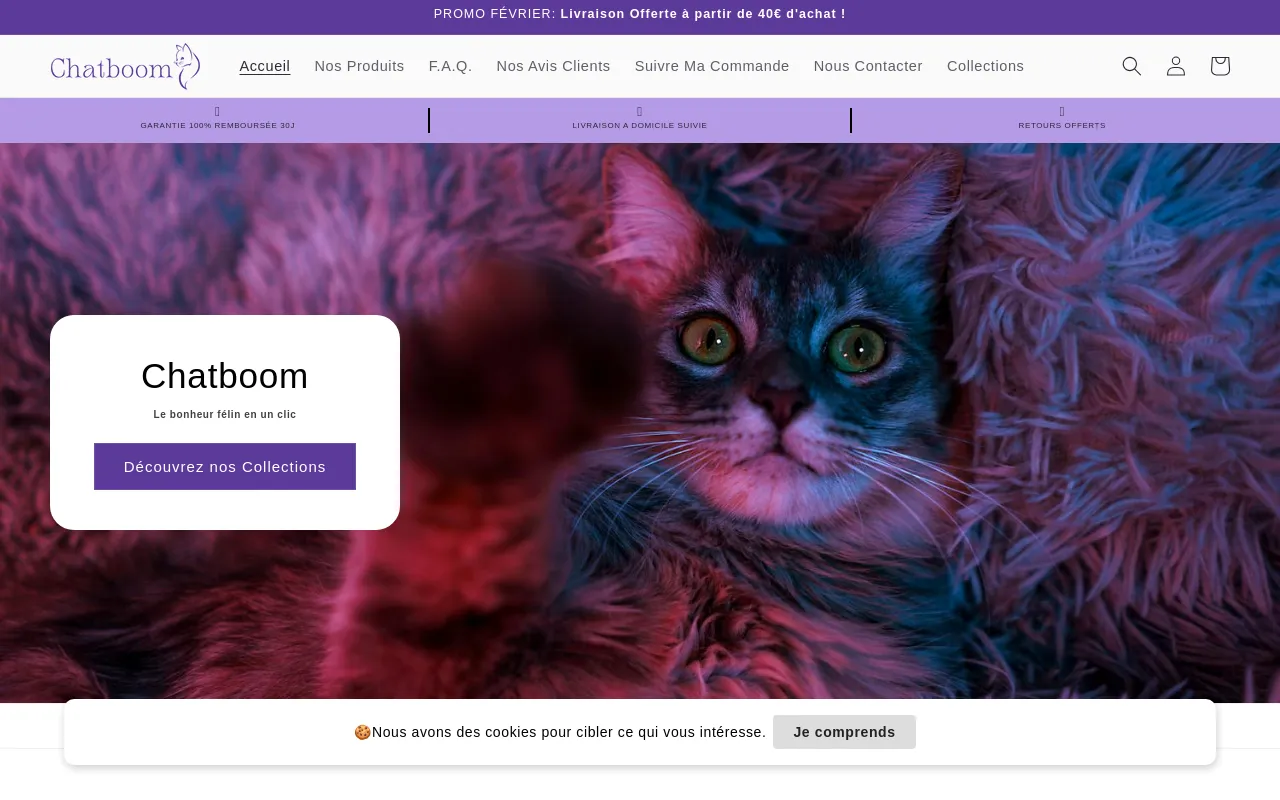Click the icon above Retours Offerts
The height and width of the screenshot is (800, 1280).
pyautogui.click(x=1062, y=112)
